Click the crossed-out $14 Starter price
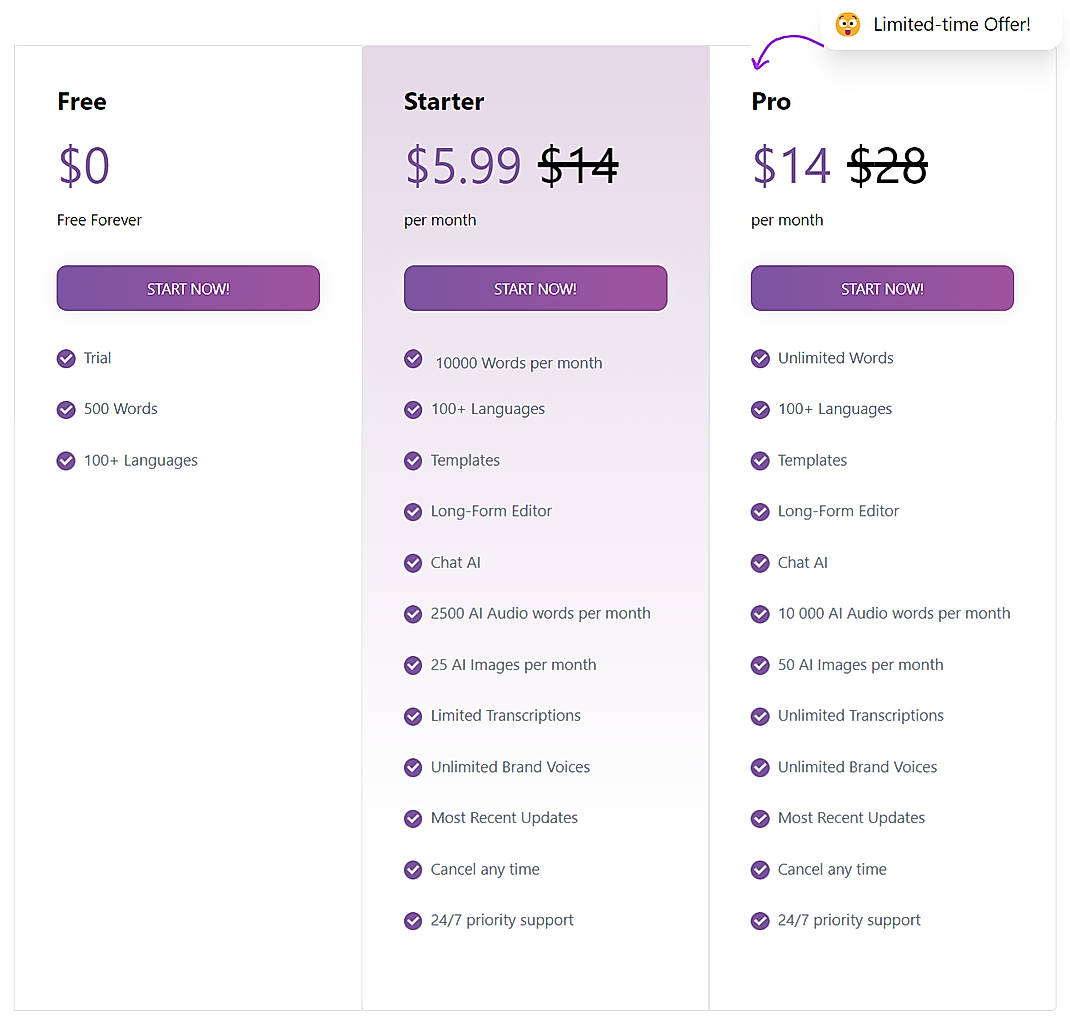The width and height of the screenshot is (1070, 1026). 579,165
